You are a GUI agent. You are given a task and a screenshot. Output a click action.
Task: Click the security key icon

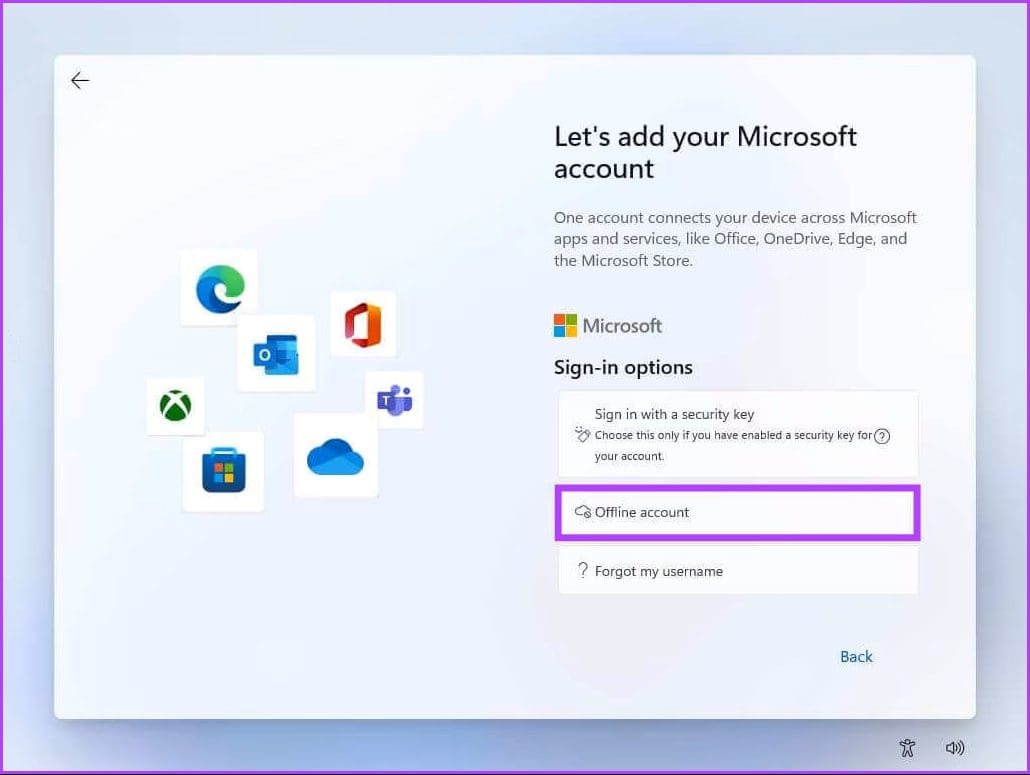click(583, 434)
